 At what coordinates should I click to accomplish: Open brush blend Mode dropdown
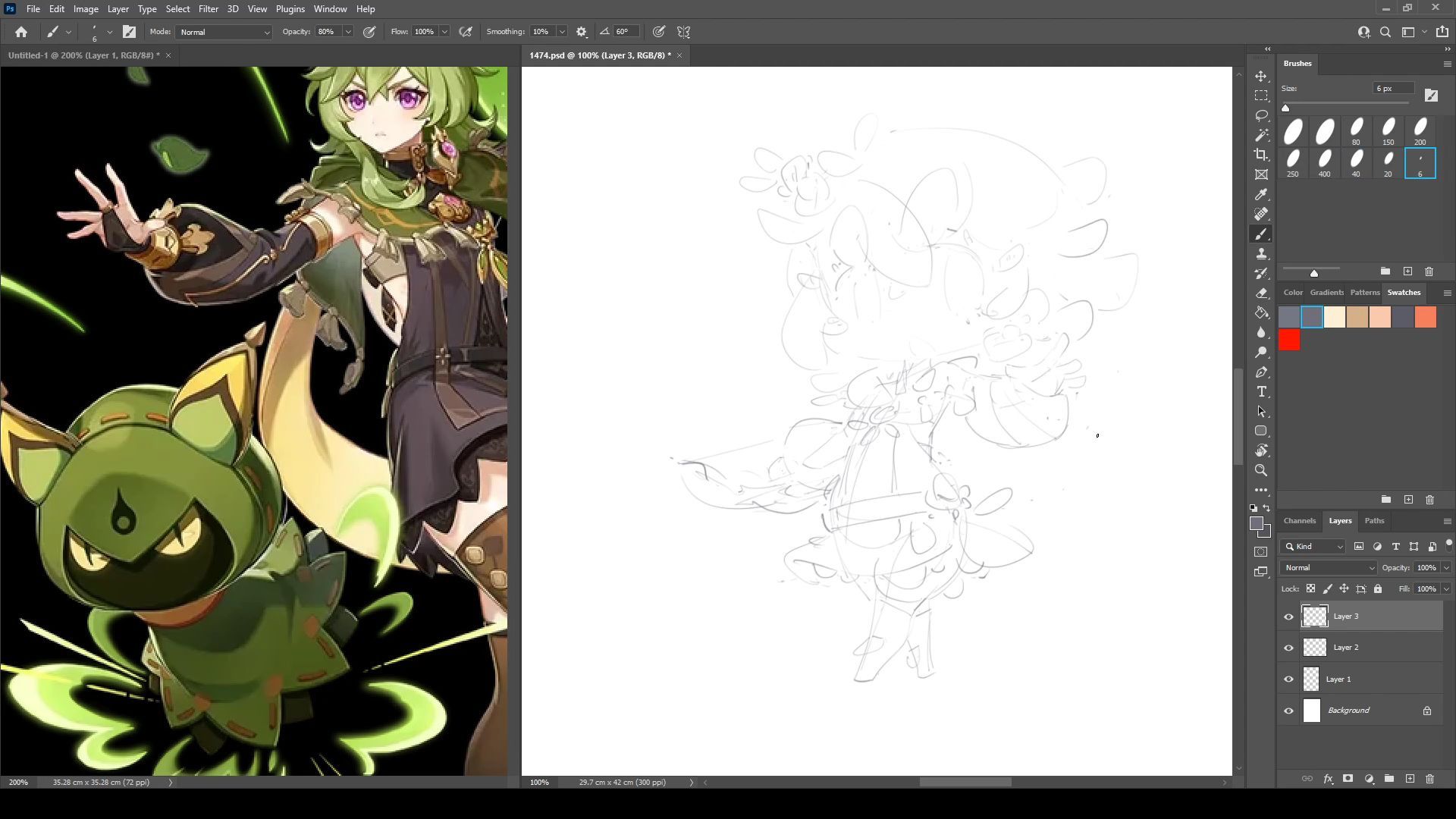click(224, 32)
